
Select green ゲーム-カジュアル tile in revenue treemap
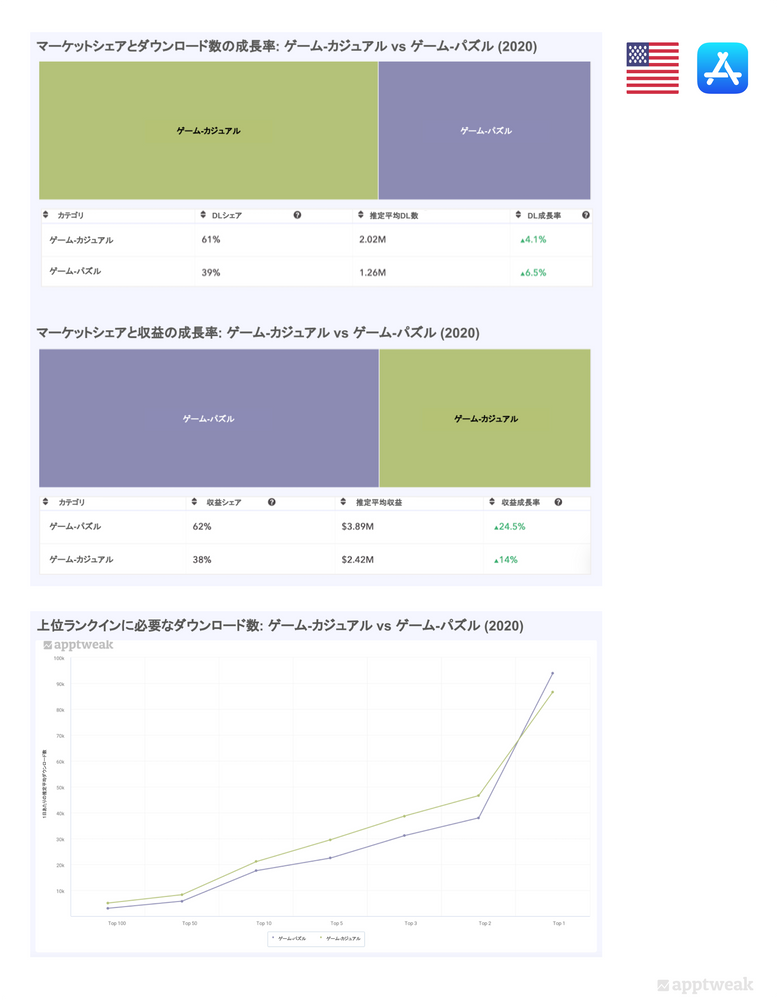(x=485, y=418)
